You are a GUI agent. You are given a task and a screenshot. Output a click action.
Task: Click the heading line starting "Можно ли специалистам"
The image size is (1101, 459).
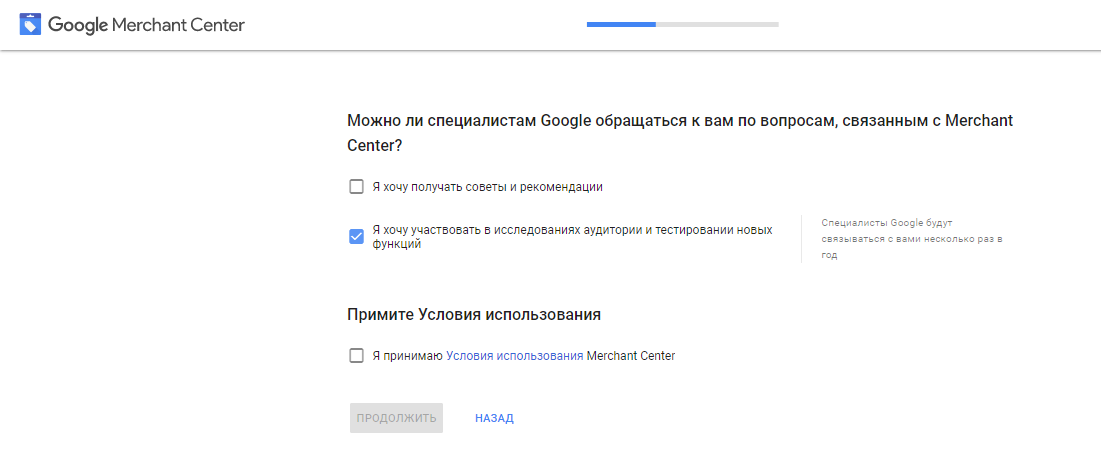tap(680, 121)
